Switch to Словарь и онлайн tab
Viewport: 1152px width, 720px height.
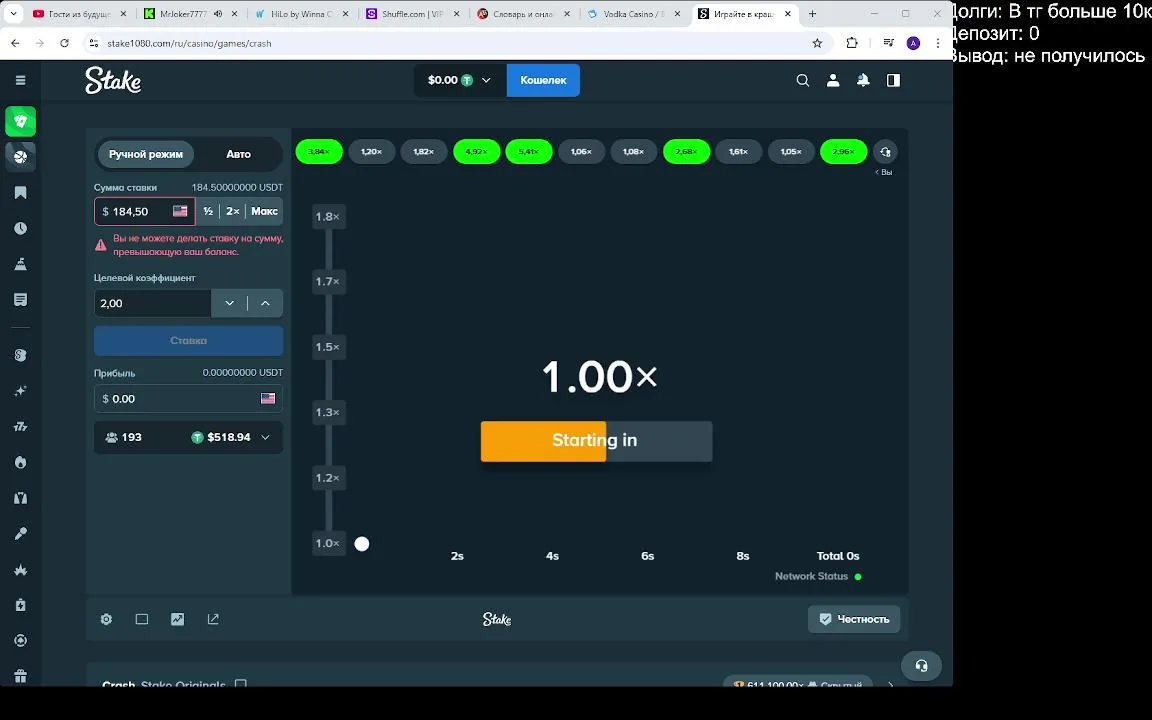point(522,14)
